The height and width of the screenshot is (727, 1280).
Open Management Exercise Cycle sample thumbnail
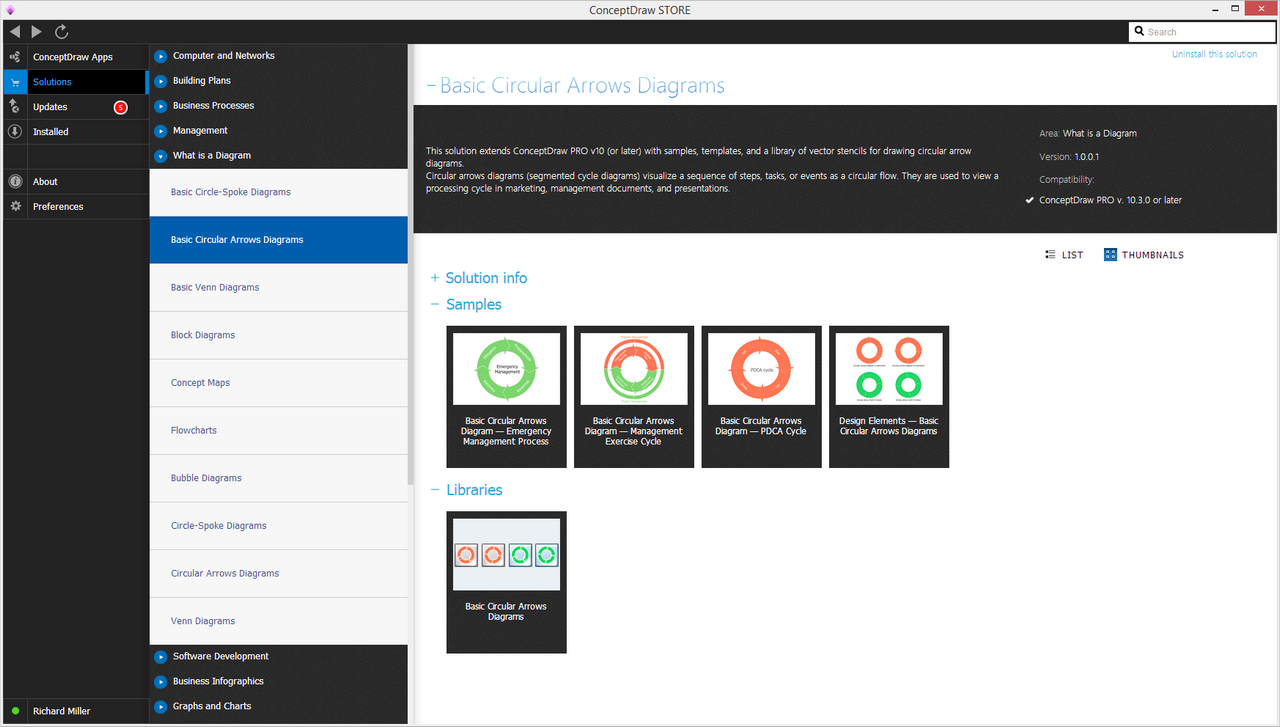tap(634, 397)
